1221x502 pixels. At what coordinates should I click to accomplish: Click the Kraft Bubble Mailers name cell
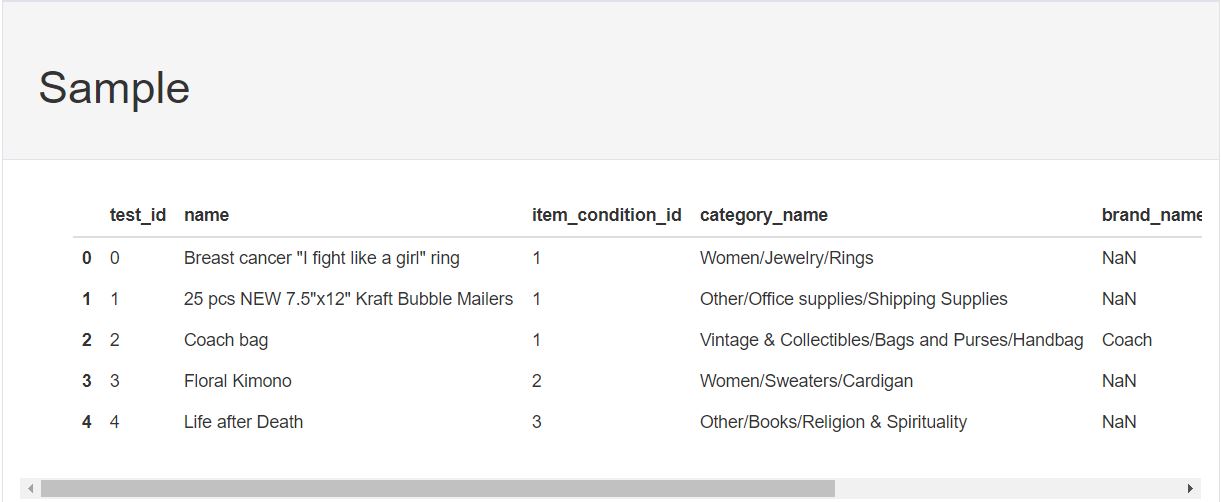point(348,299)
